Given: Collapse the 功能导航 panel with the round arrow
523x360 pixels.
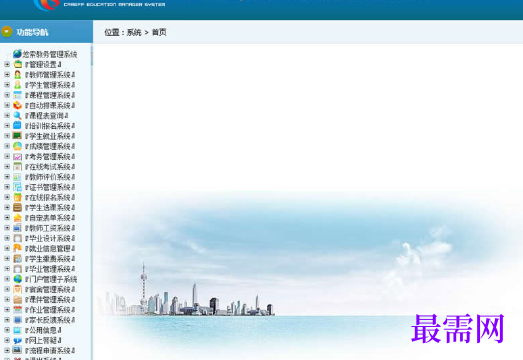Looking at the screenshot, I should click(x=7, y=32).
